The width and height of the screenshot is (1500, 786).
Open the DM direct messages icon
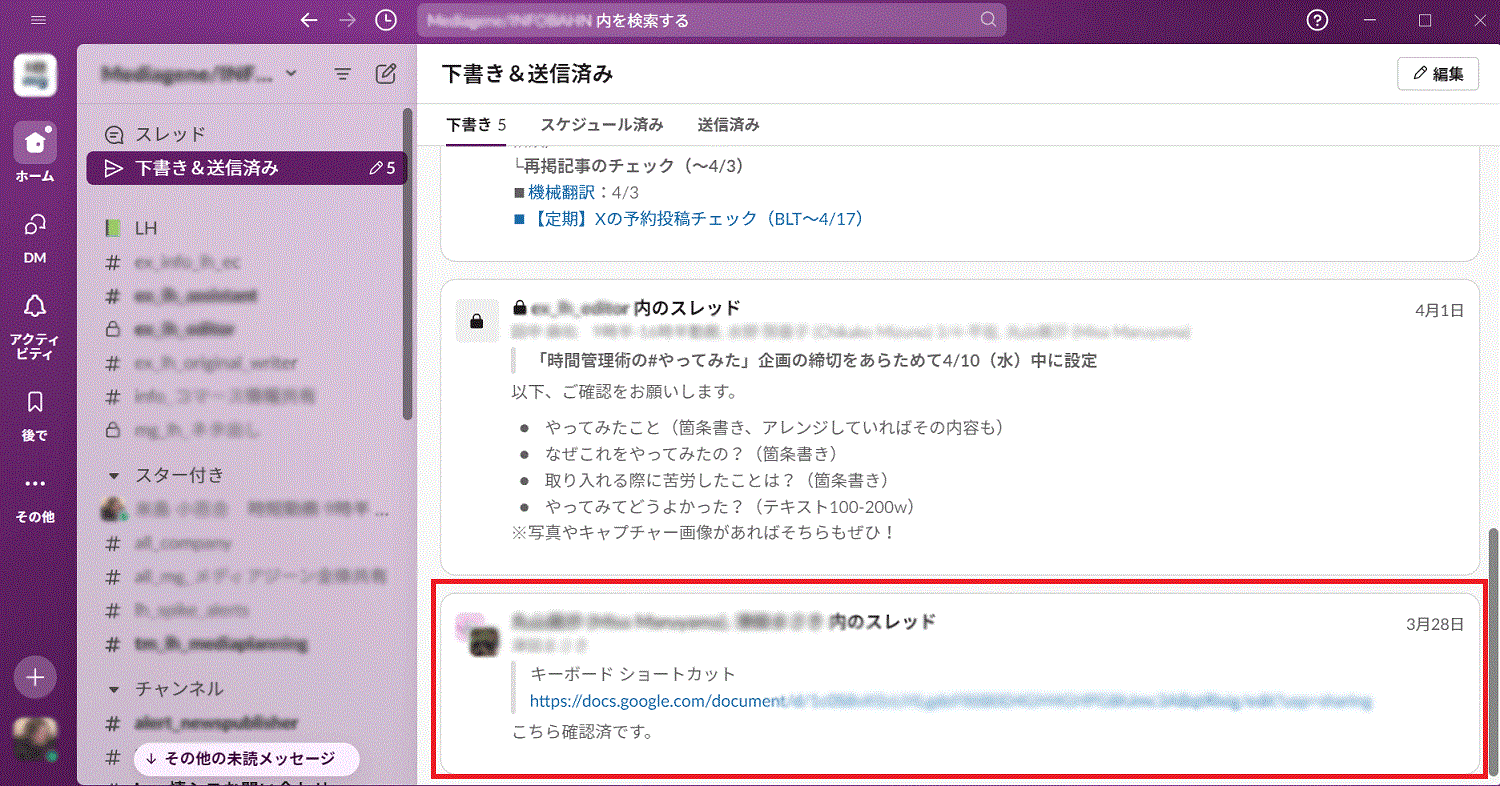(x=35, y=226)
